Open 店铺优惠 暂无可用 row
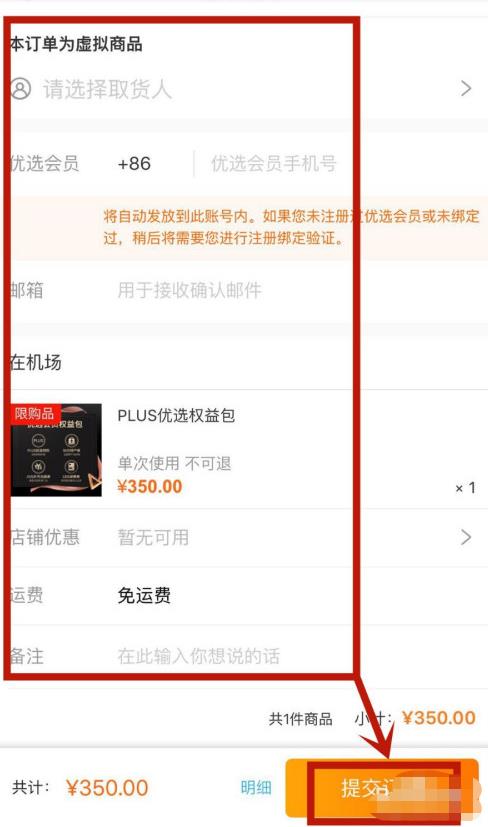 244,537
